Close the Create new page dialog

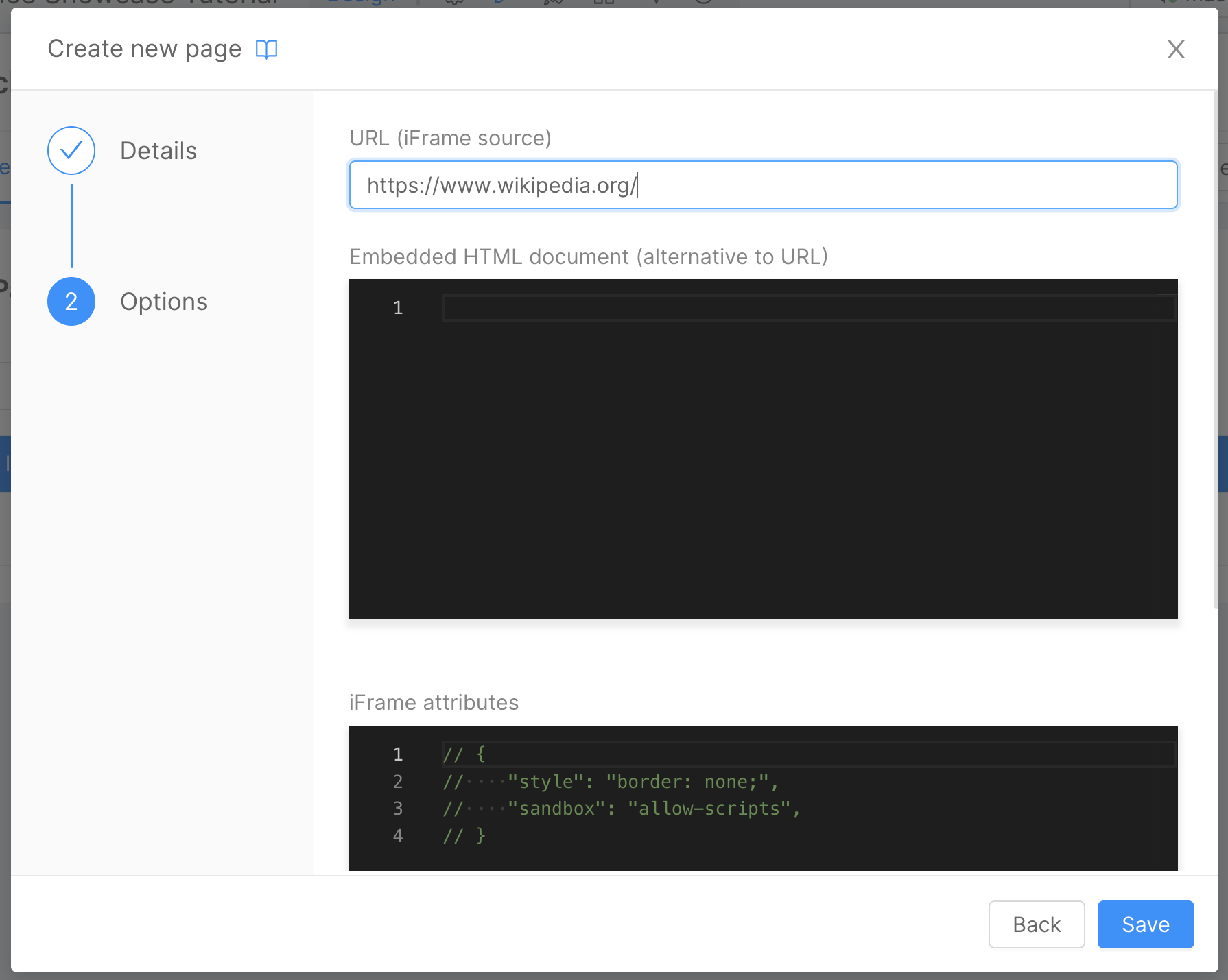(x=1176, y=49)
